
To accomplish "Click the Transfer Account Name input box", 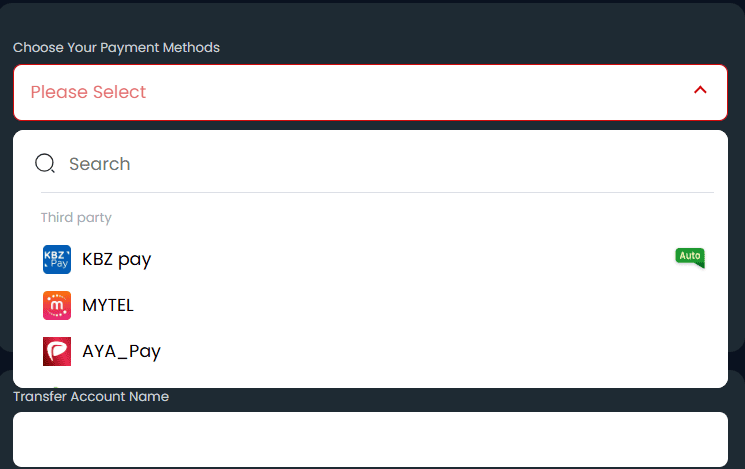I will pyautogui.click(x=371, y=440).
